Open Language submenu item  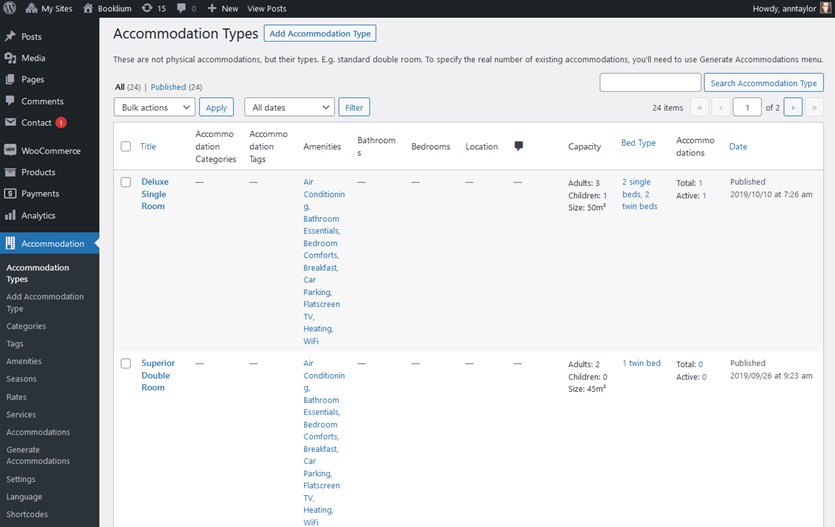click(24, 497)
